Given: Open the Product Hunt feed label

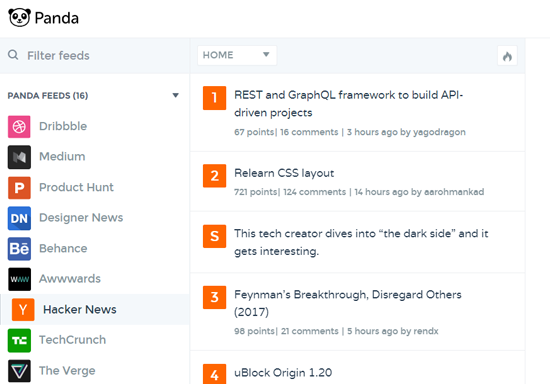Looking at the screenshot, I should coord(76,187).
